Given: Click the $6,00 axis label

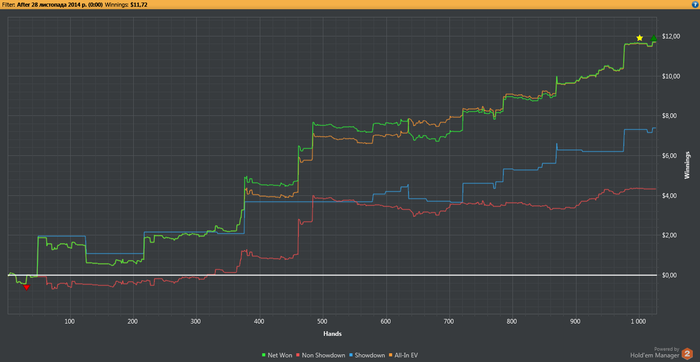Looking at the screenshot, I should coord(671,155).
